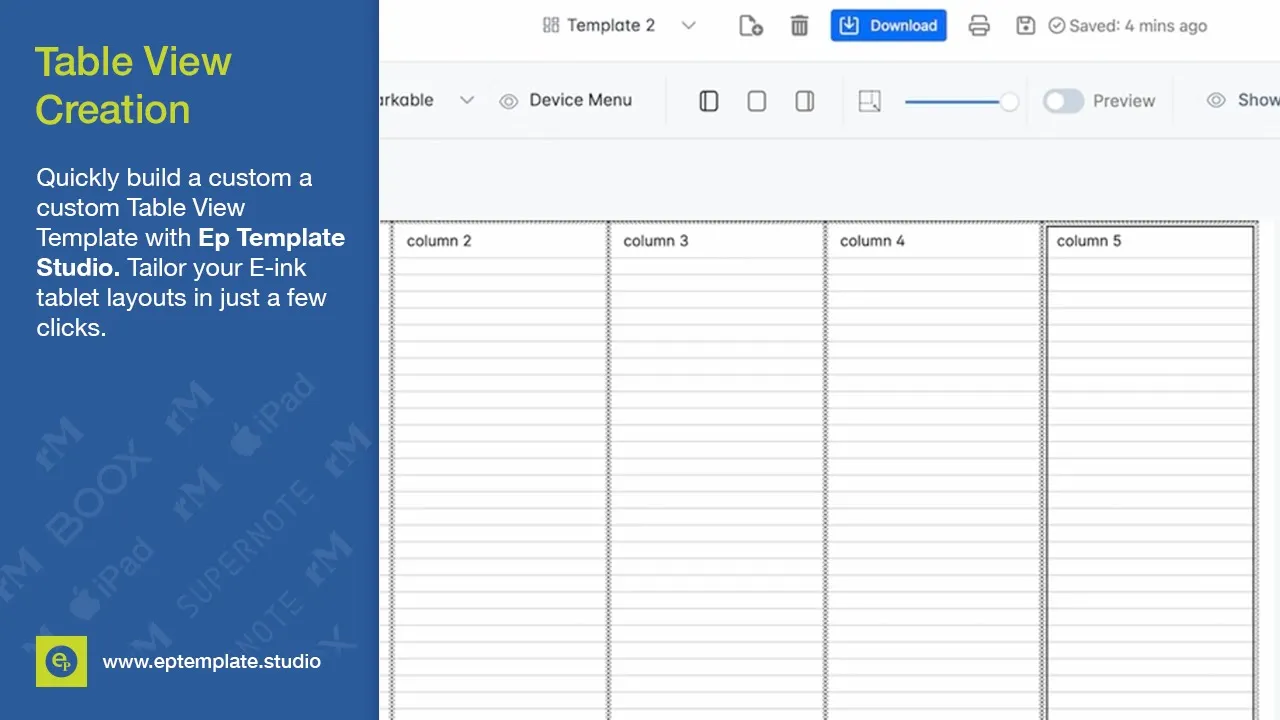Click the Preview label text
The height and width of the screenshot is (720, 1280).
[1124, 101]
